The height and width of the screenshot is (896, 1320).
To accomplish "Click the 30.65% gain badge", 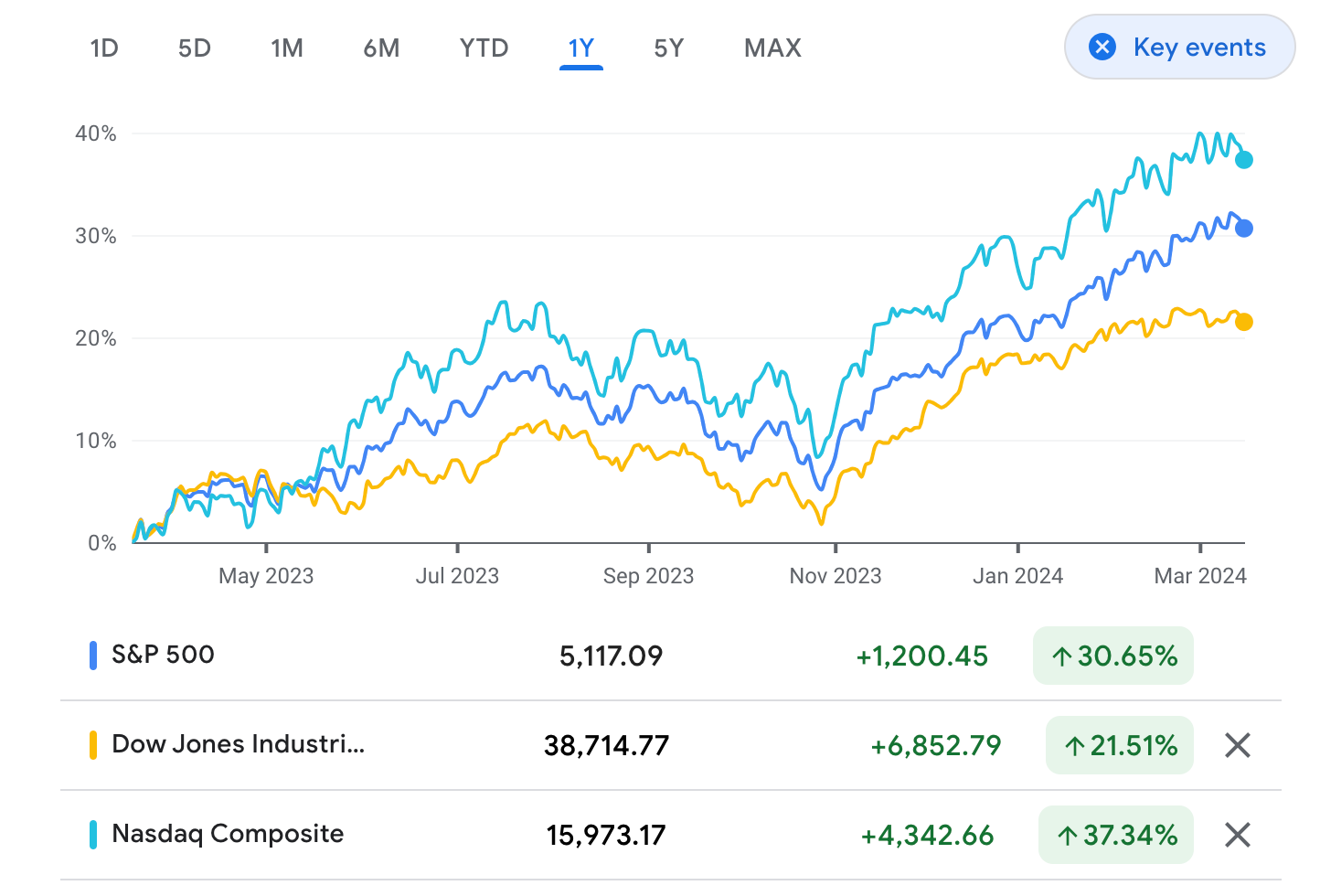I will [x=1113, y=656].
